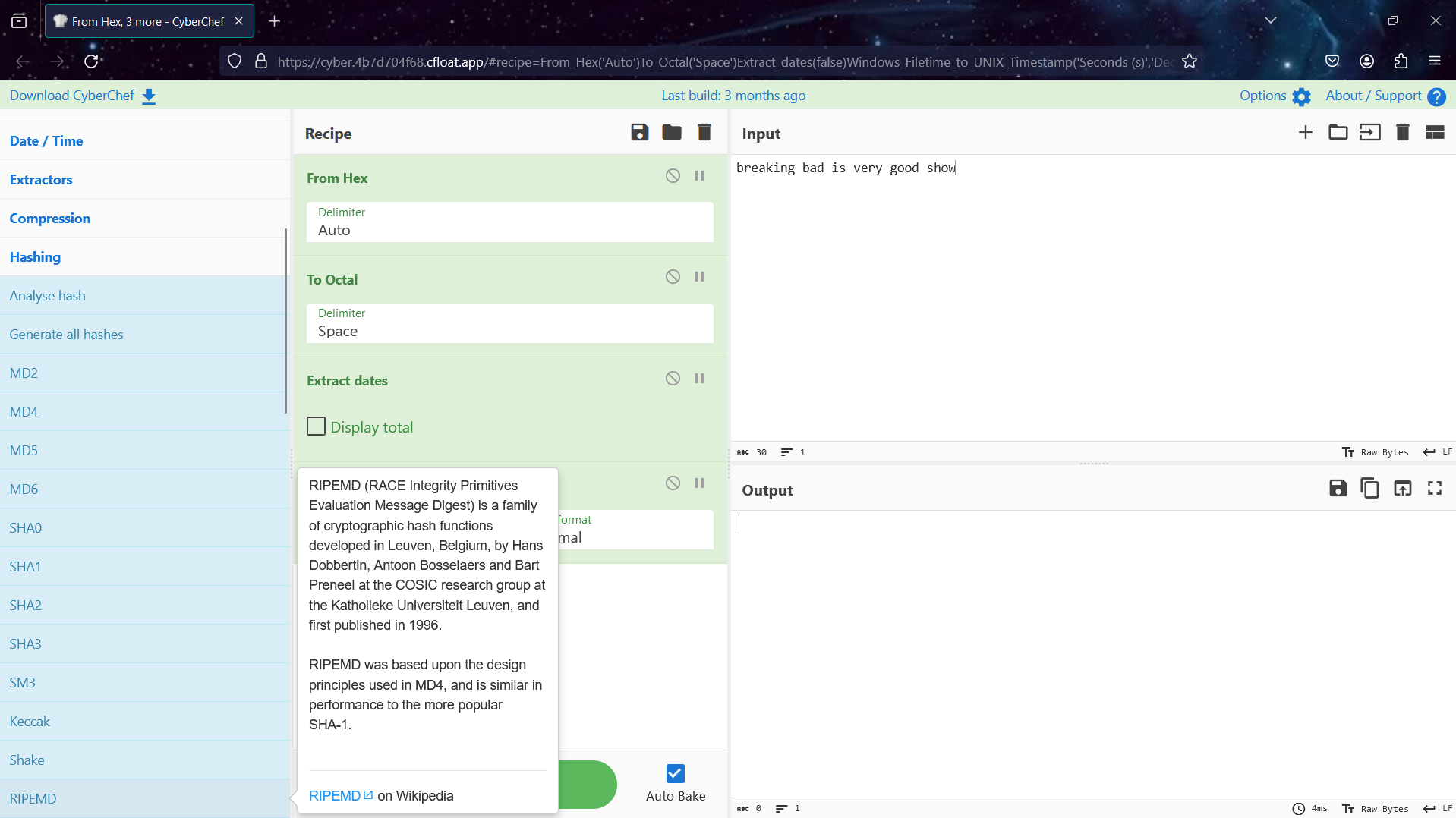Copy raw output to clipboard
The height and width of the screenshot is (818, 1456).
1370,489
